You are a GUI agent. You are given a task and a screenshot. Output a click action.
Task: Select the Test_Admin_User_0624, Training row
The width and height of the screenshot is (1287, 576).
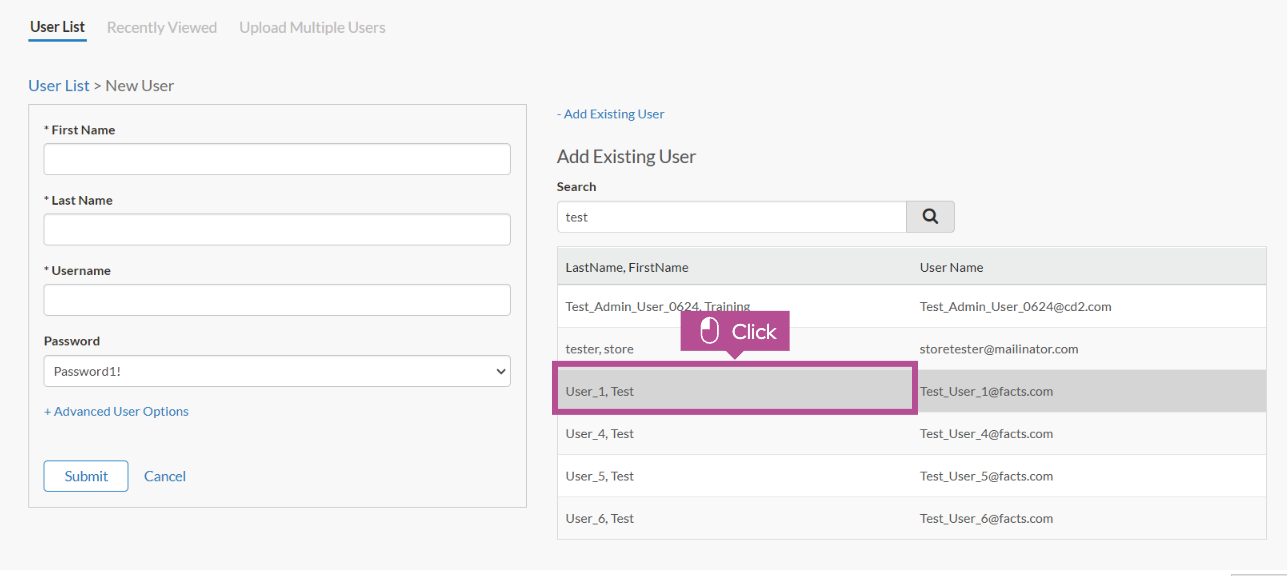tap(912, 307)
